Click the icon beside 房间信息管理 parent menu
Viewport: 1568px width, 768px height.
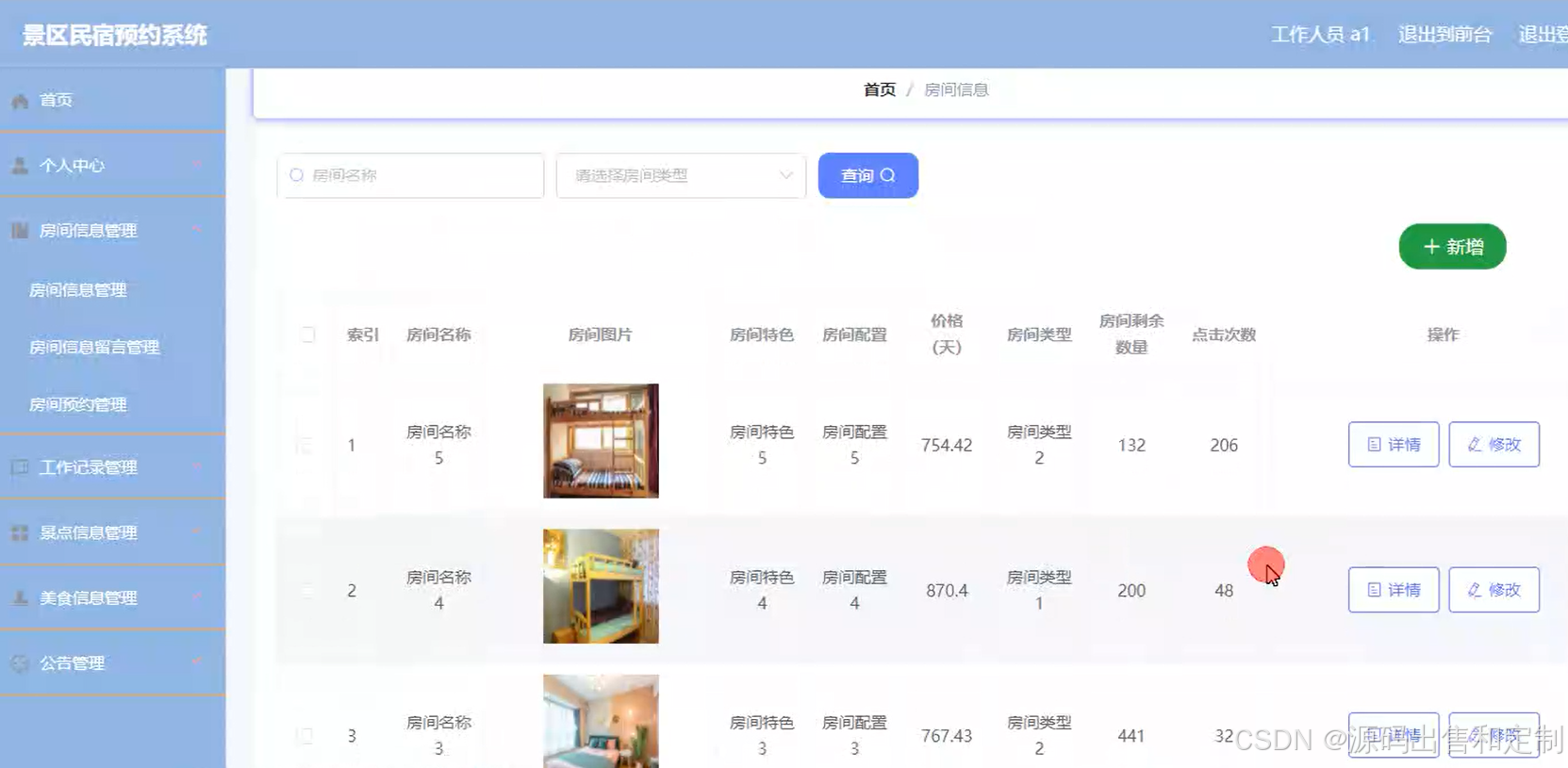click(x=20, y=230)
